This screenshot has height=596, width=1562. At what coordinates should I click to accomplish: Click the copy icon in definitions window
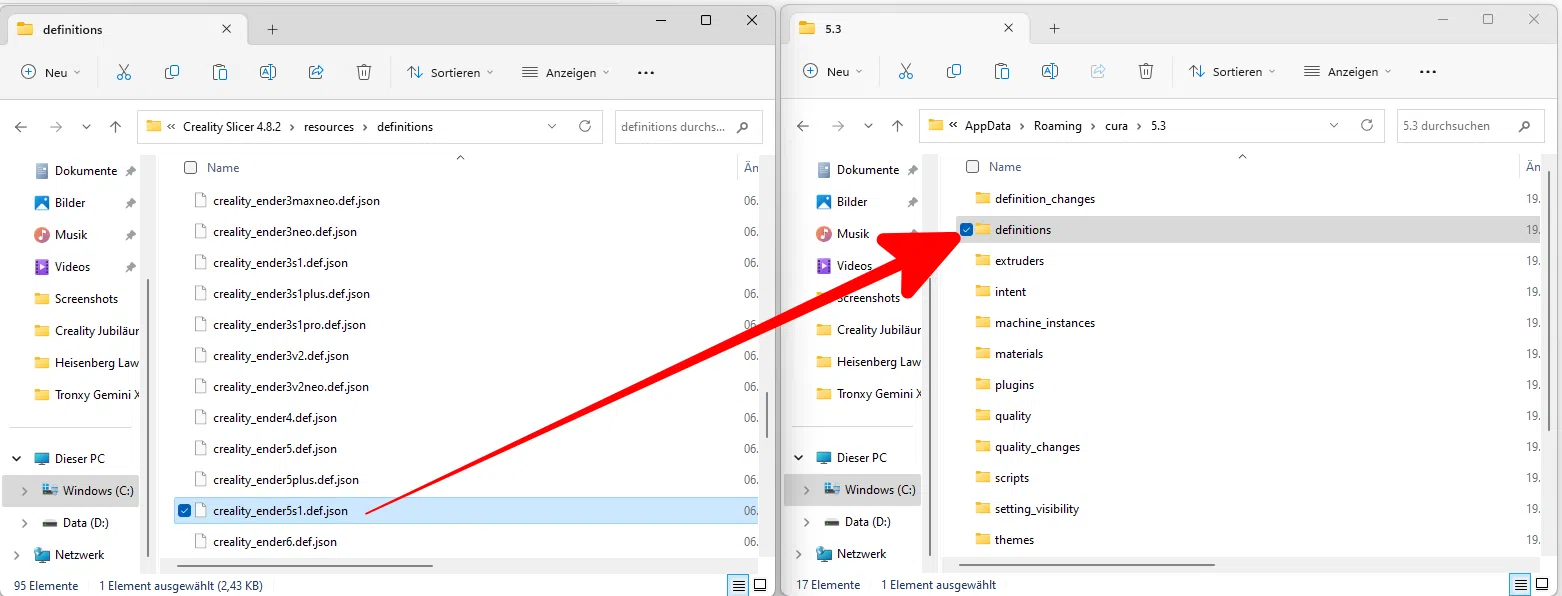[x=172, y=72]
